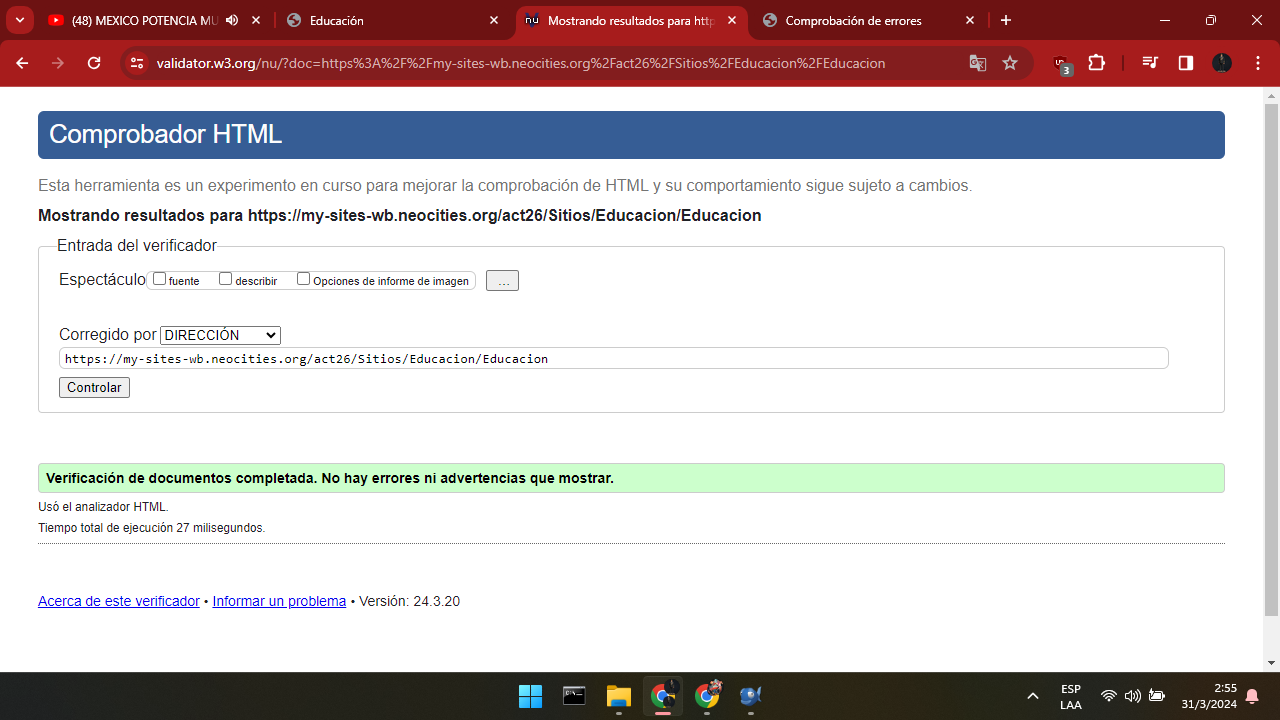Open the clock and date 31/3/2024
The width and height of the screenshot is (1280, 720).
[1209, 697]
